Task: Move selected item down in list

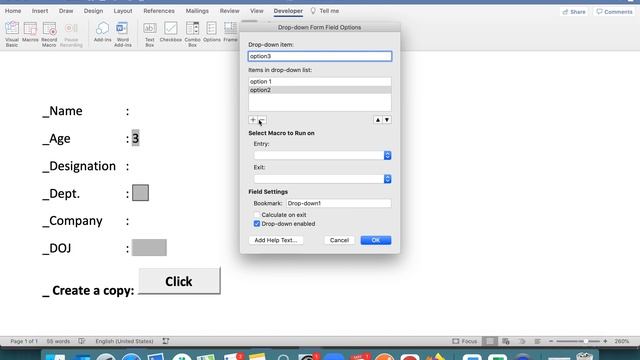Action: click(387, 120)
